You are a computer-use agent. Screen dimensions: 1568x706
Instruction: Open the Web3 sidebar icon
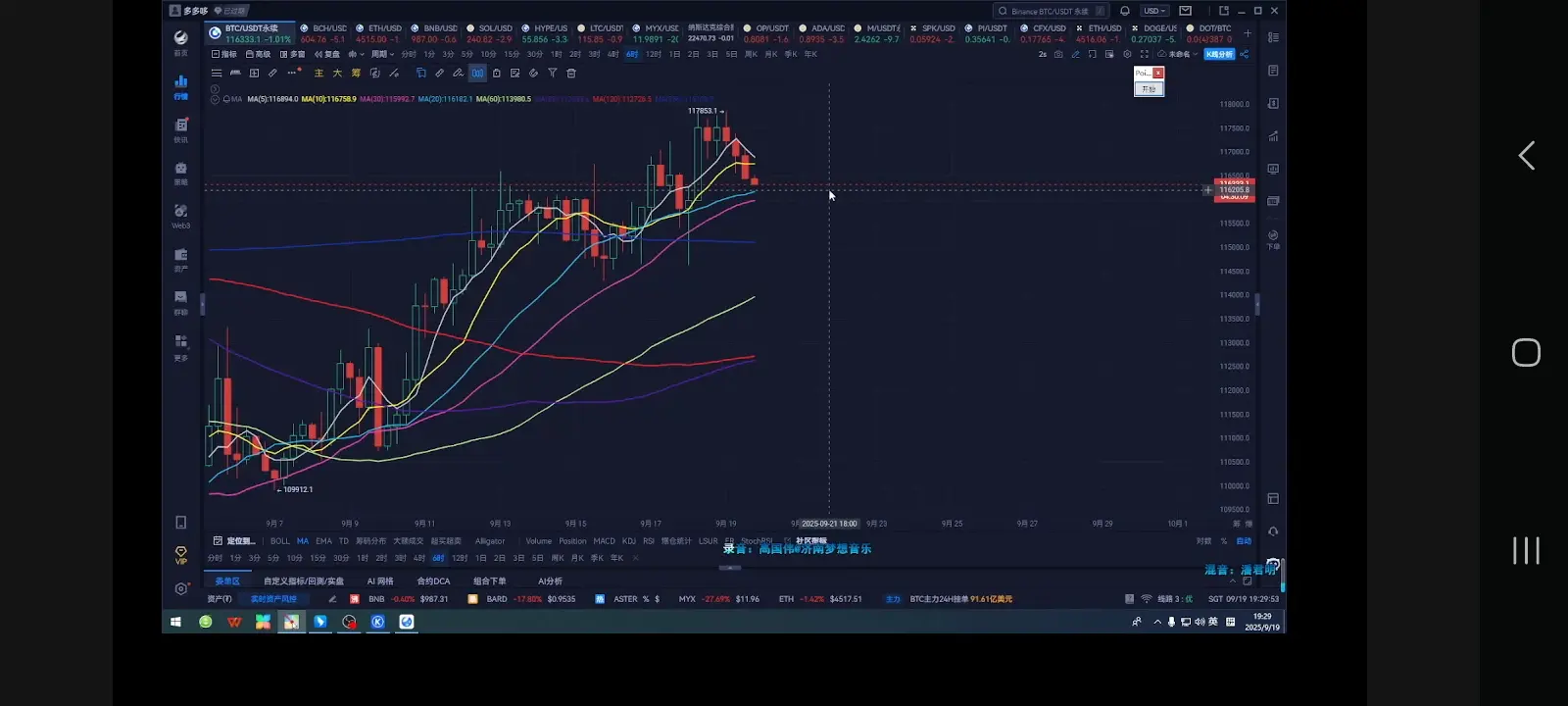180,216
